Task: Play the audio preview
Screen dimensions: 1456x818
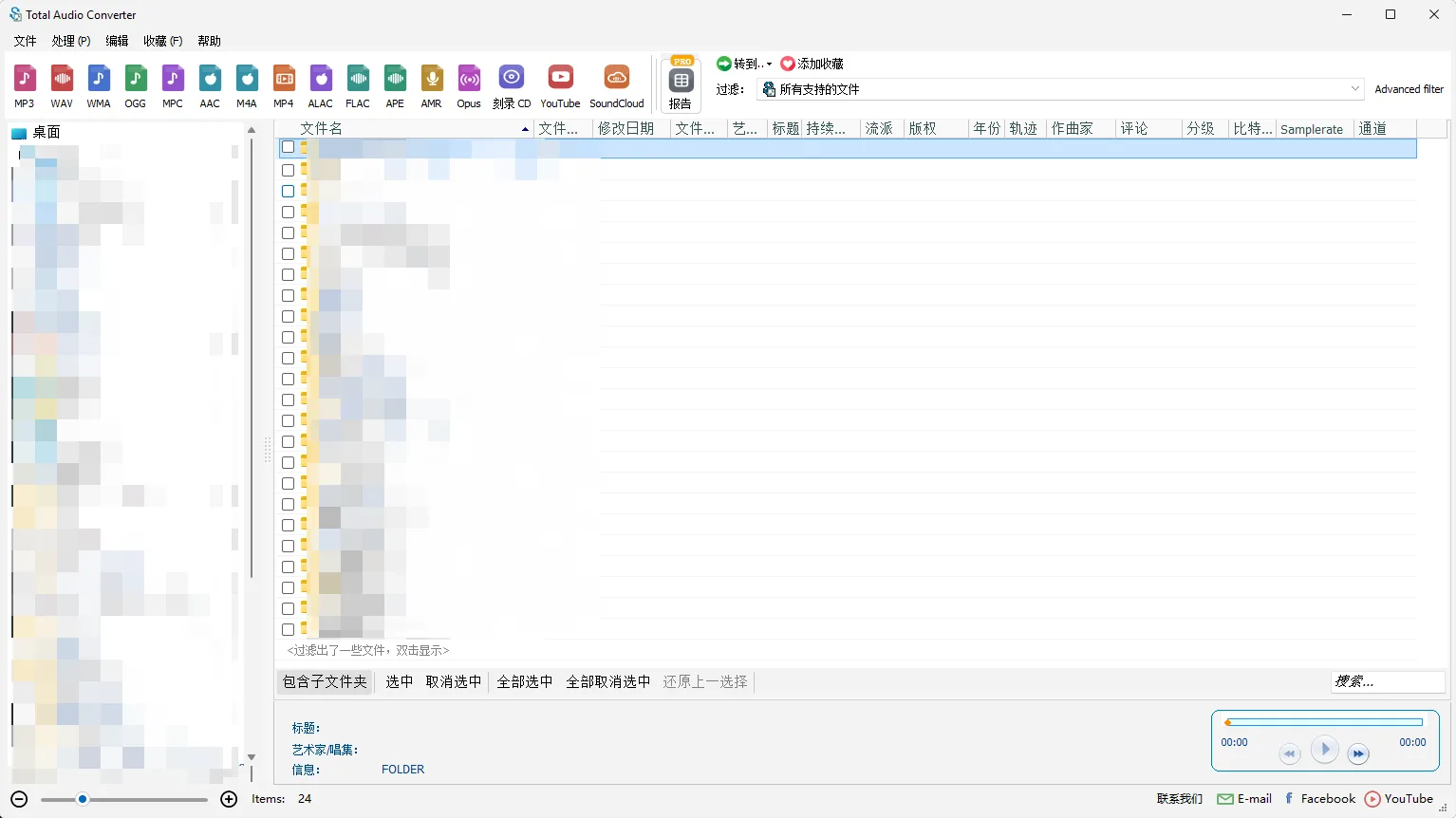Action: [1325, 750]
